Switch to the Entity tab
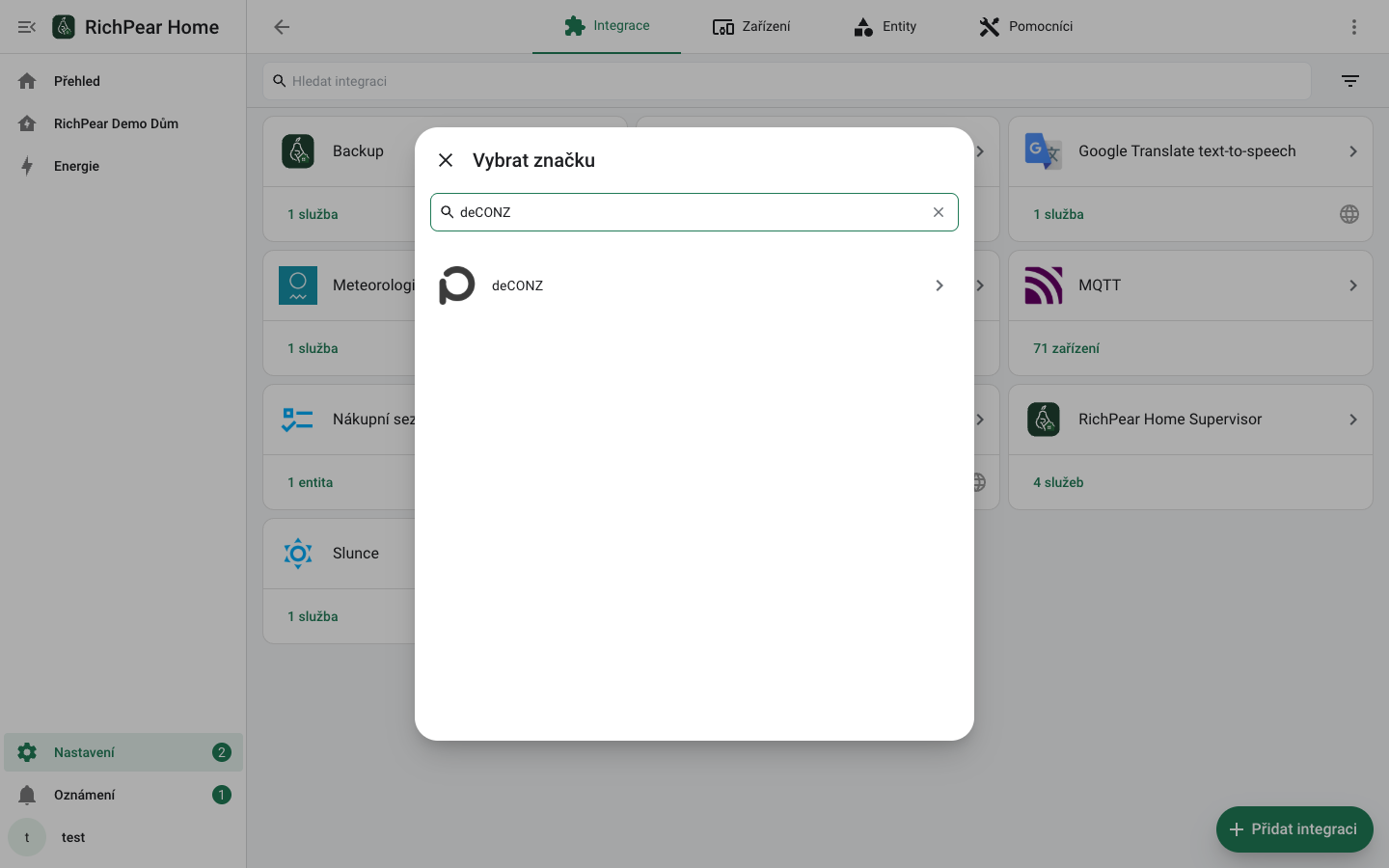The image size is (1389, 868). [x=885, y=26]
